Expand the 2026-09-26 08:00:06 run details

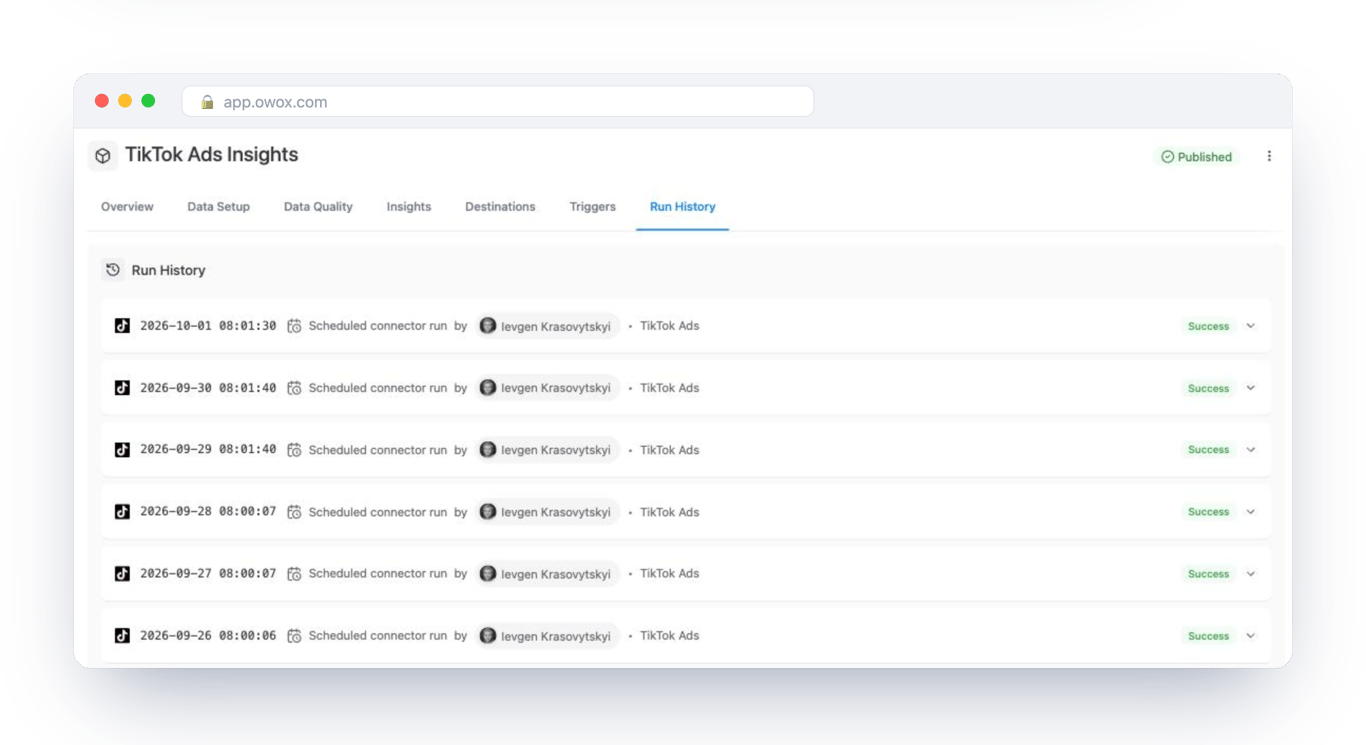(x=1251, y=636)
